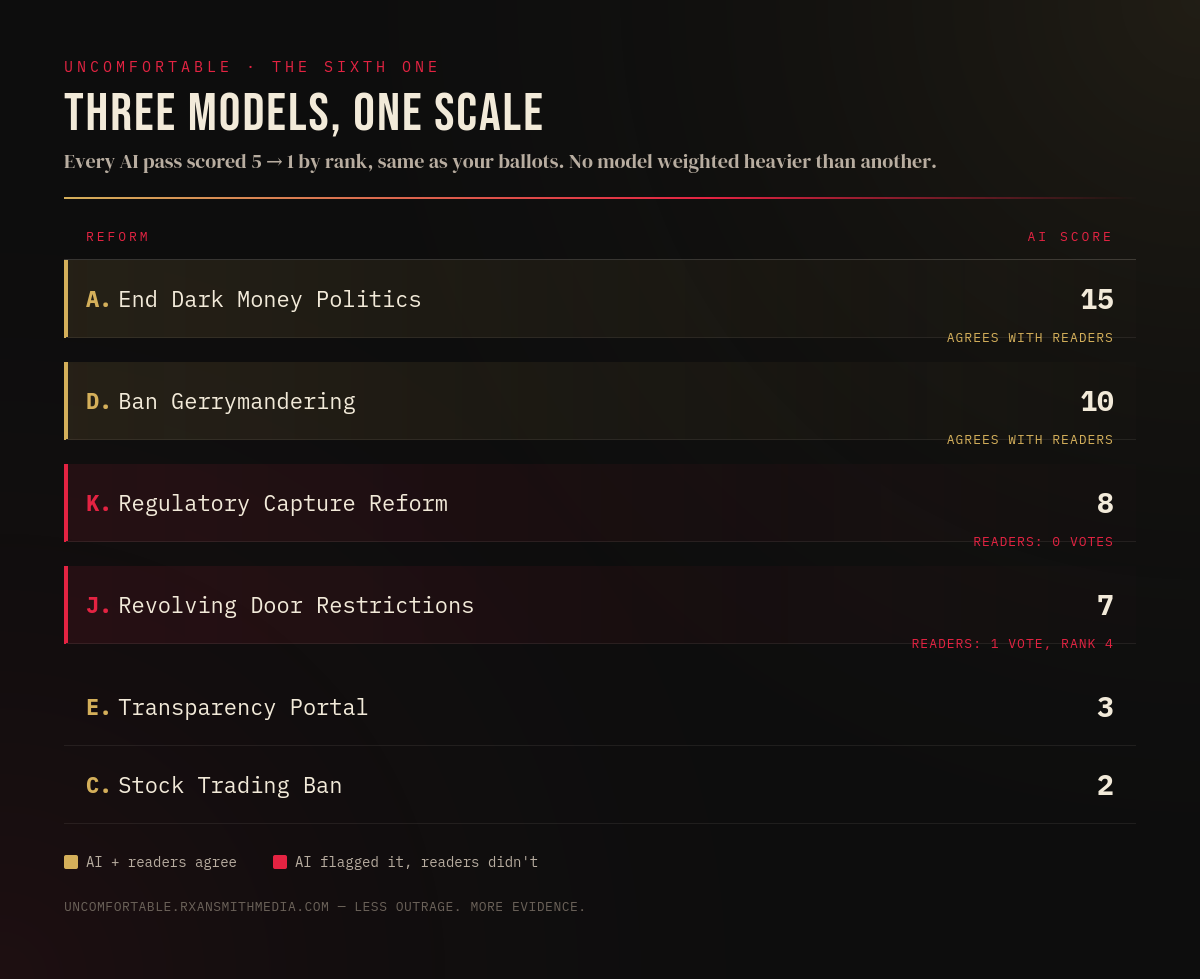Select the Ban Gerrymandering row

pyautogui.click(x=600, y=401)
